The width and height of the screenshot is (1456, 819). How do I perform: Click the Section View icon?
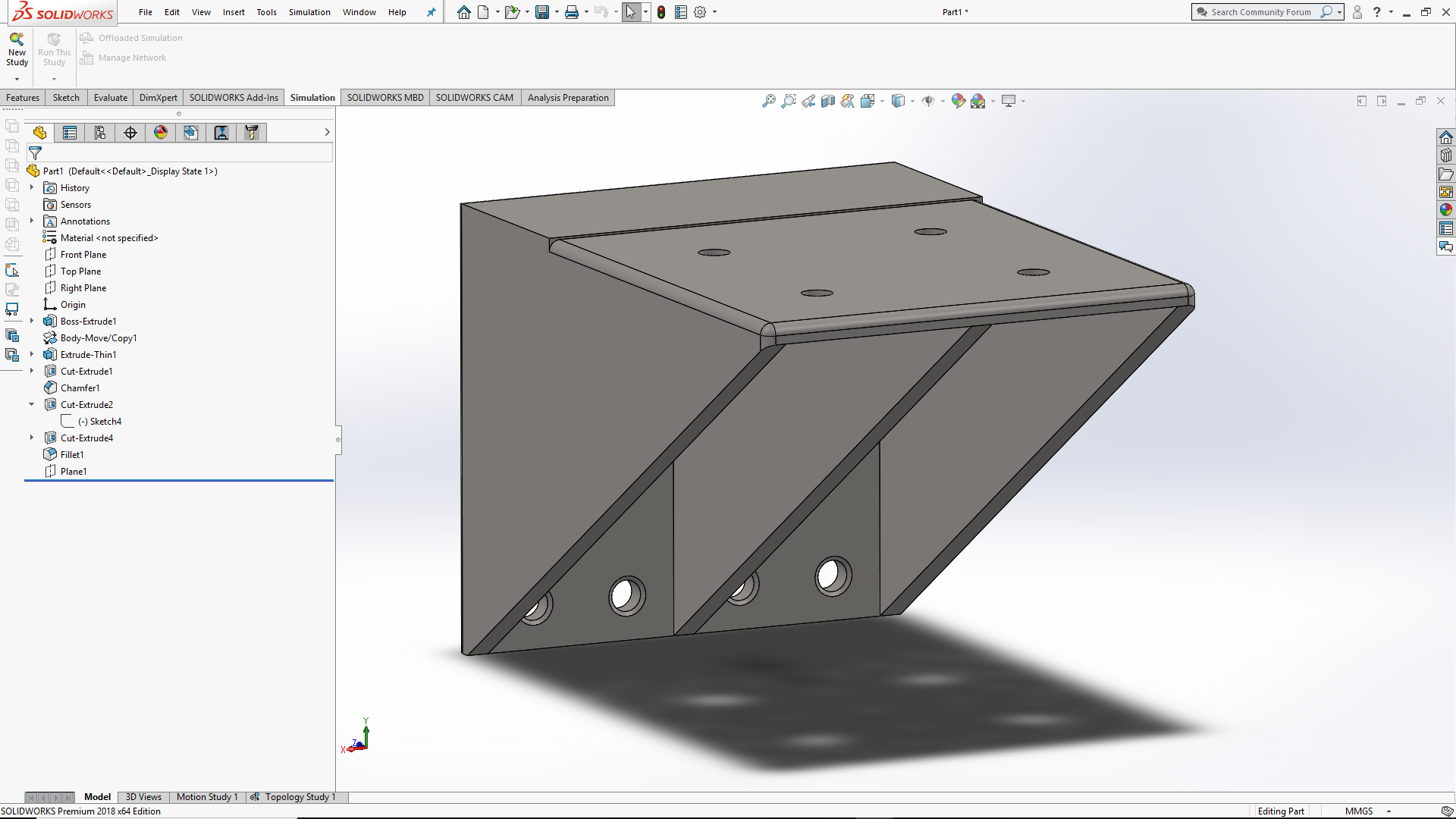[828, 101]
